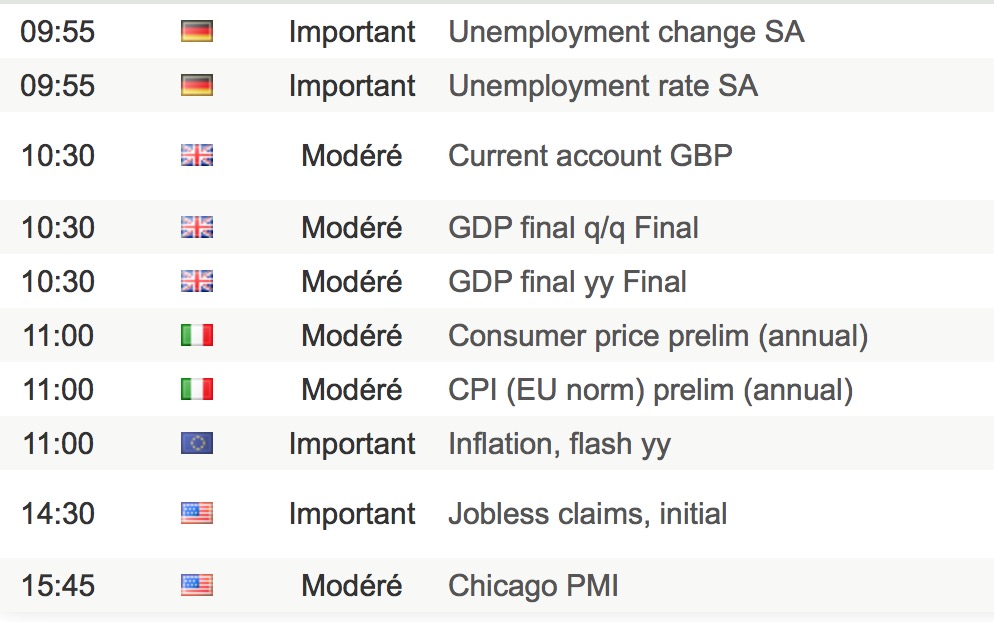
Task: Click US flag beside Jobless claims, initial
Action: 197,514
